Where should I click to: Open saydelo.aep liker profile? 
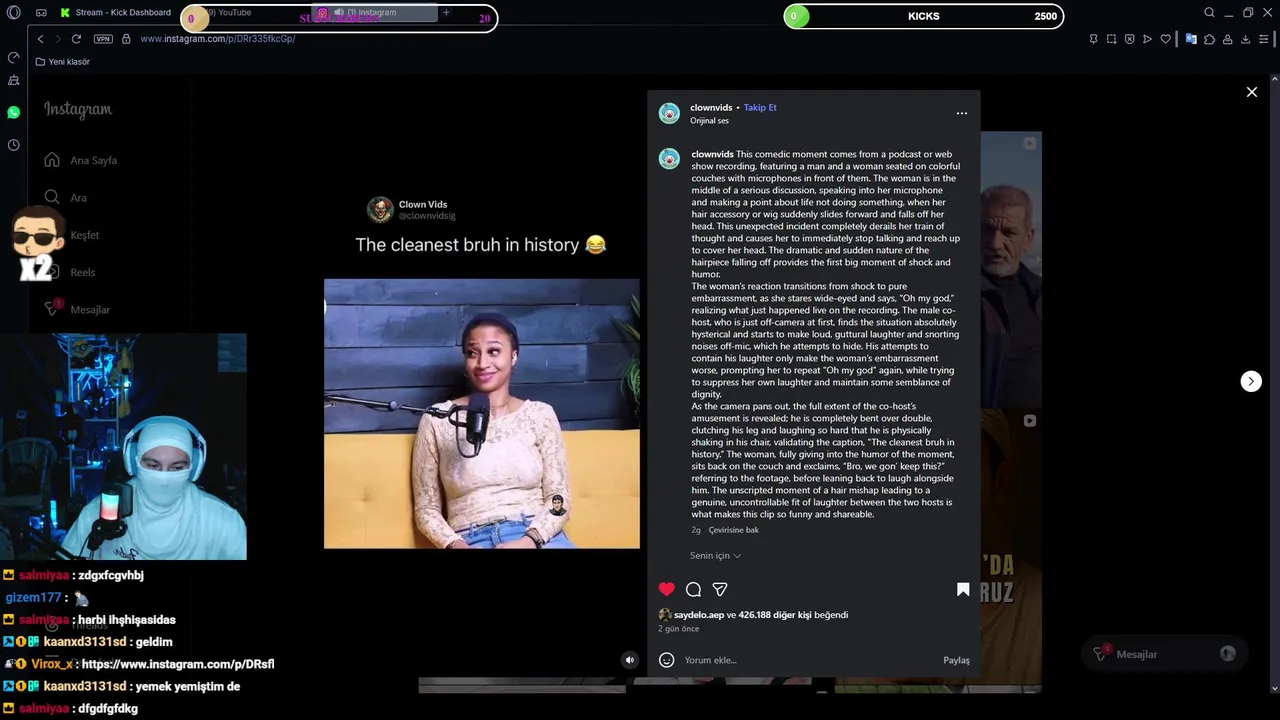click(x=699, y=615)
